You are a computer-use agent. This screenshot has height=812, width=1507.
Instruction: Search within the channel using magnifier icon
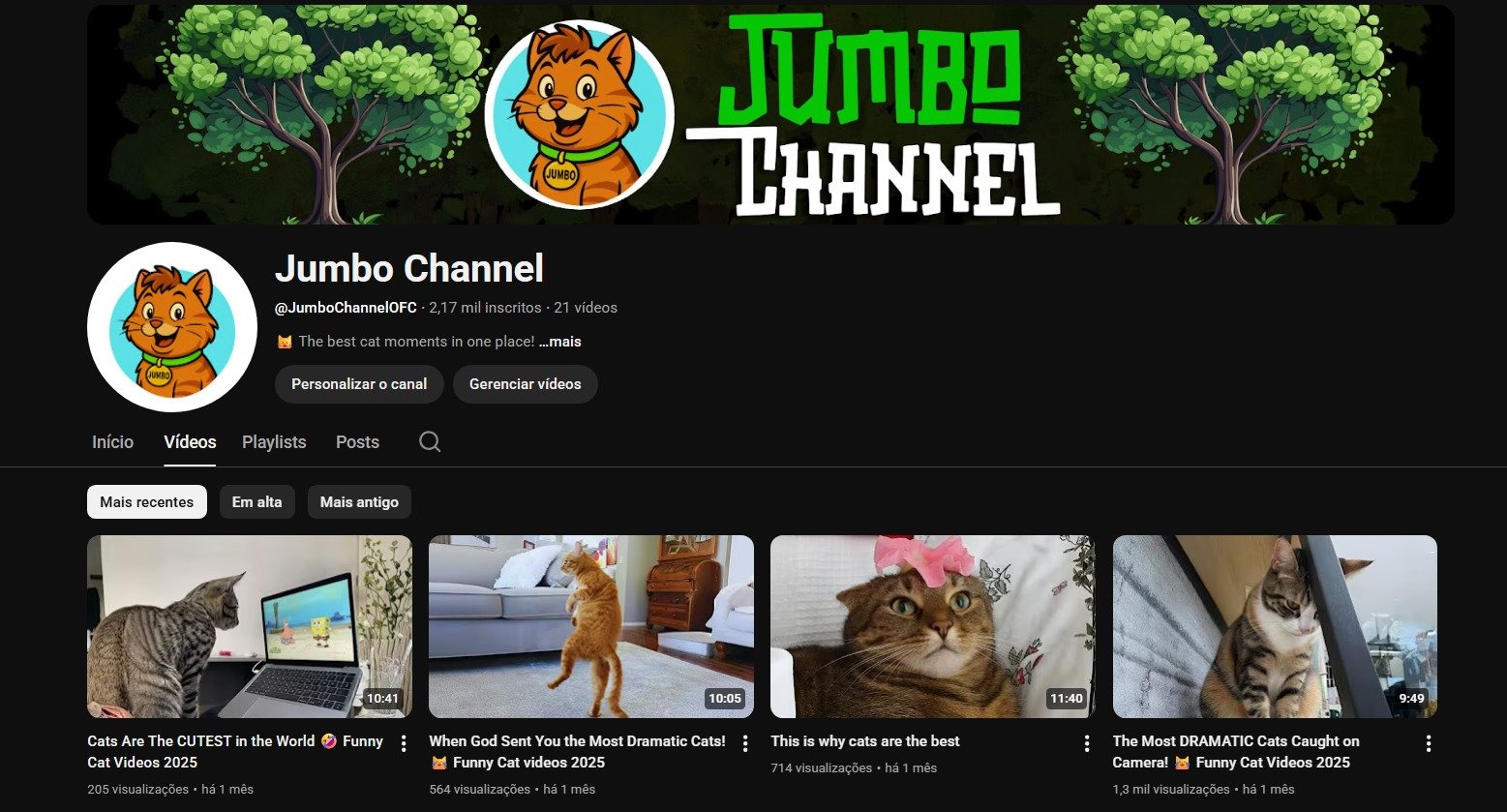point(430,442)
